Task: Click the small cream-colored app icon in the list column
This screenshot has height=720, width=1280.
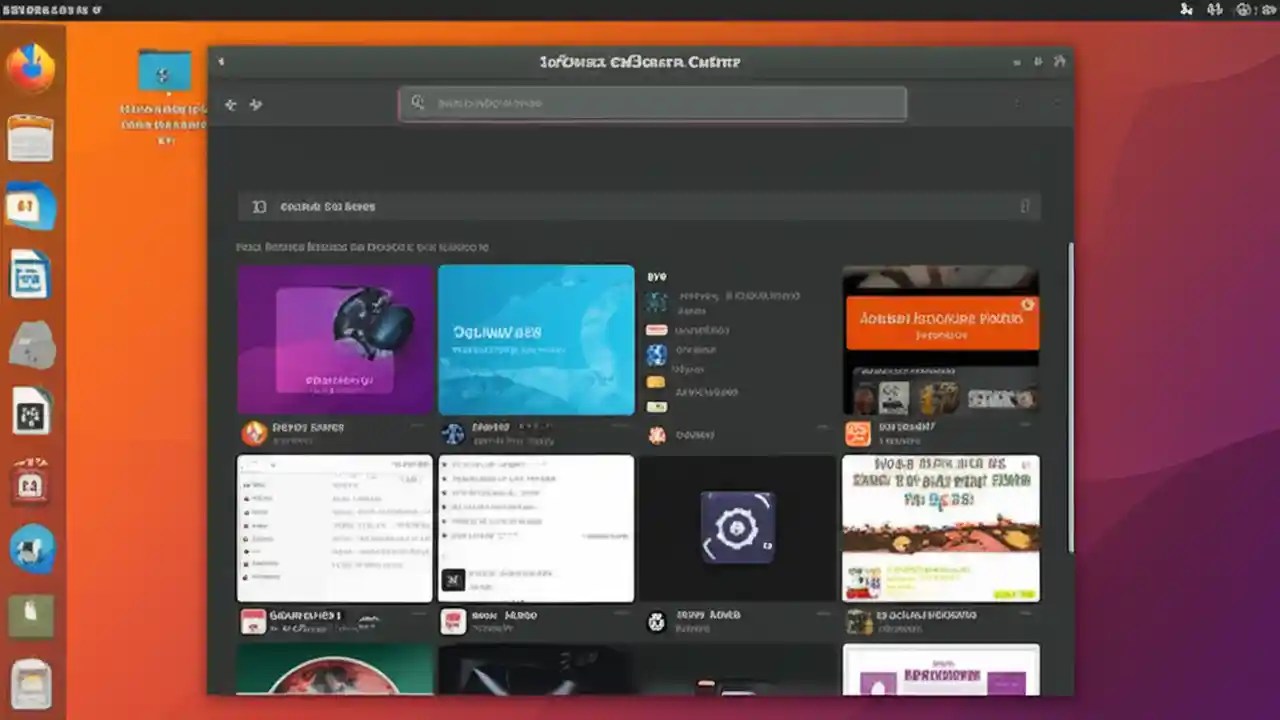Action: click(657, 406)
